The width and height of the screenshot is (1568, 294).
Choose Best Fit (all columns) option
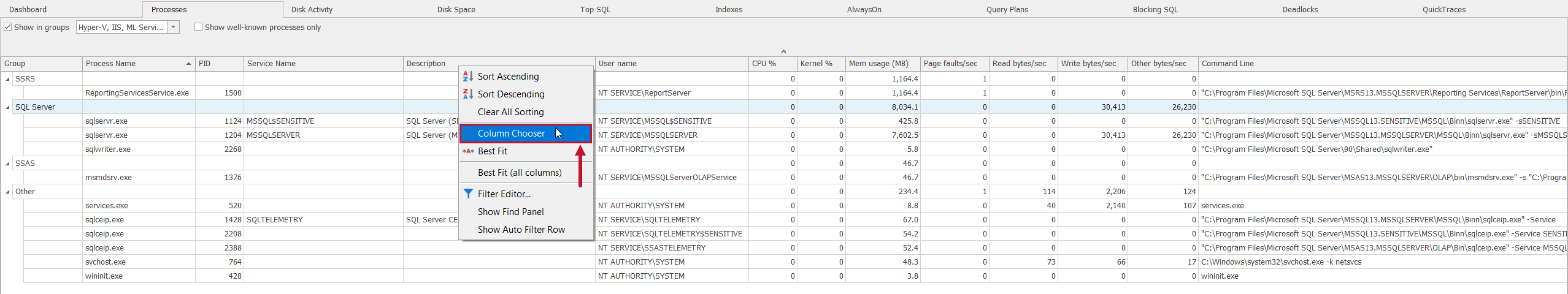coord(526,173)
